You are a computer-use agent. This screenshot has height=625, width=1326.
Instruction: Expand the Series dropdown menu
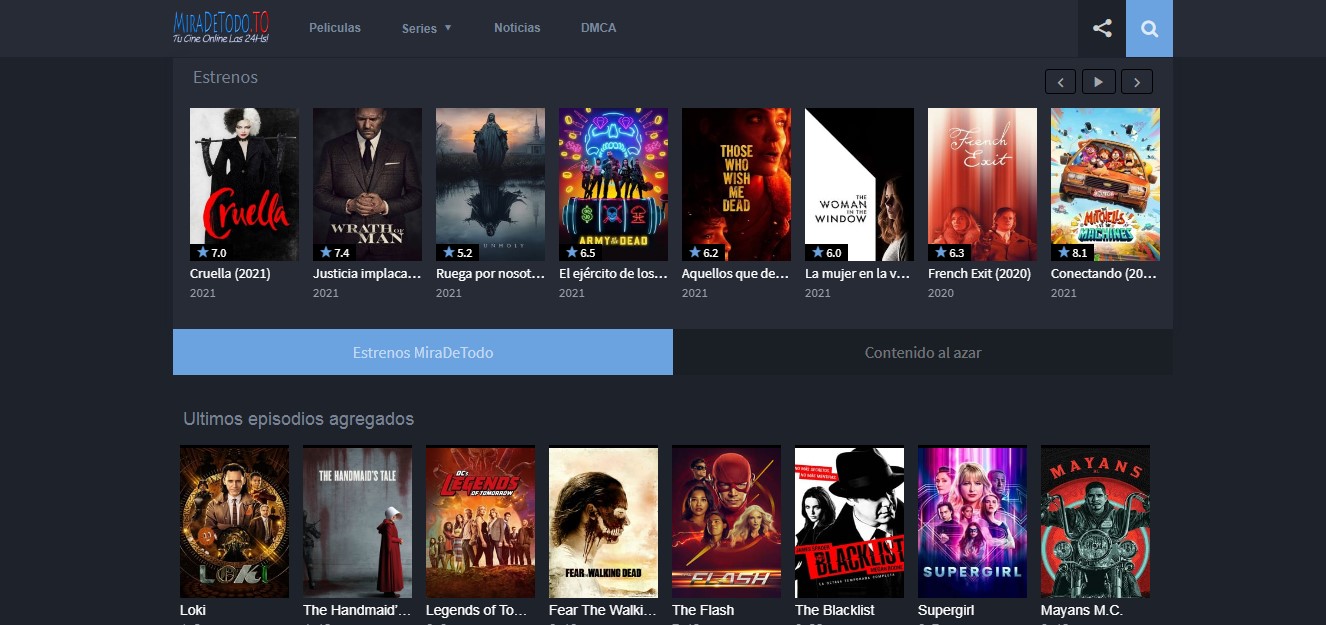(427, 28)
